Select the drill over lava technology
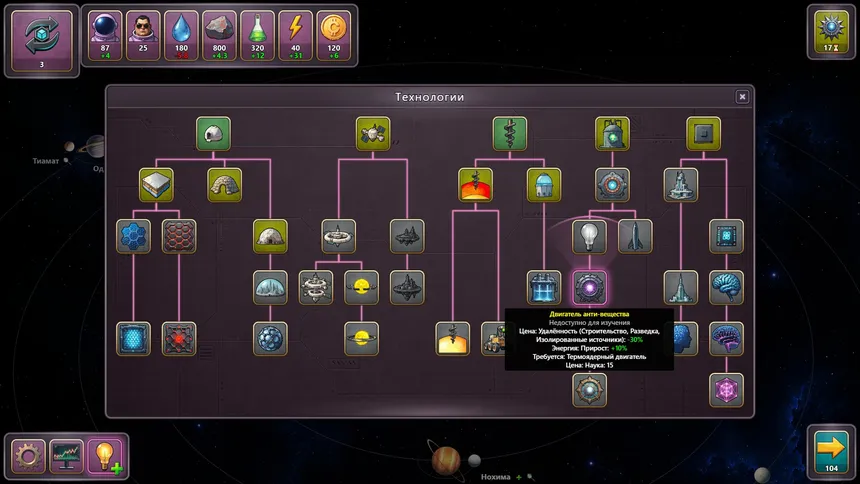860x484 pixels. pos(476,185)
